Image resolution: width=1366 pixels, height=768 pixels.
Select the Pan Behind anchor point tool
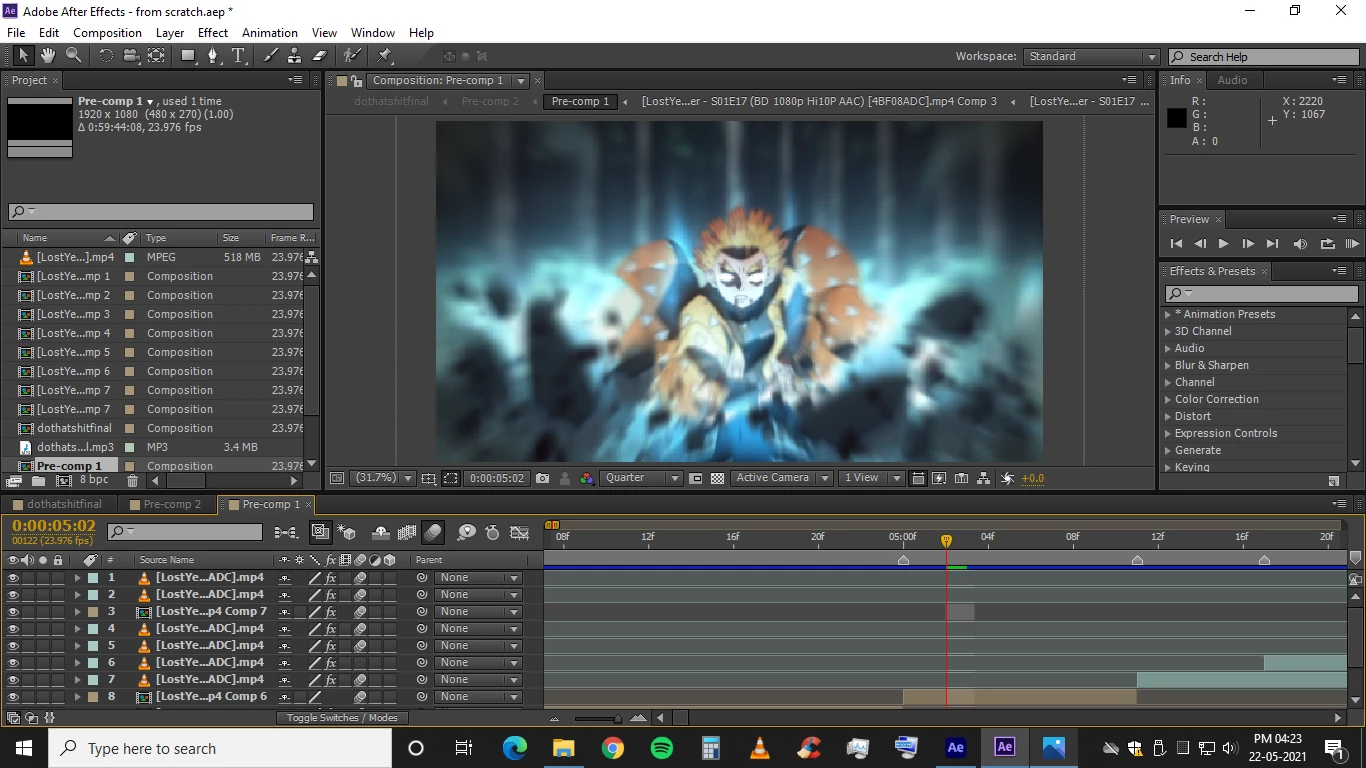click(157, 56)
